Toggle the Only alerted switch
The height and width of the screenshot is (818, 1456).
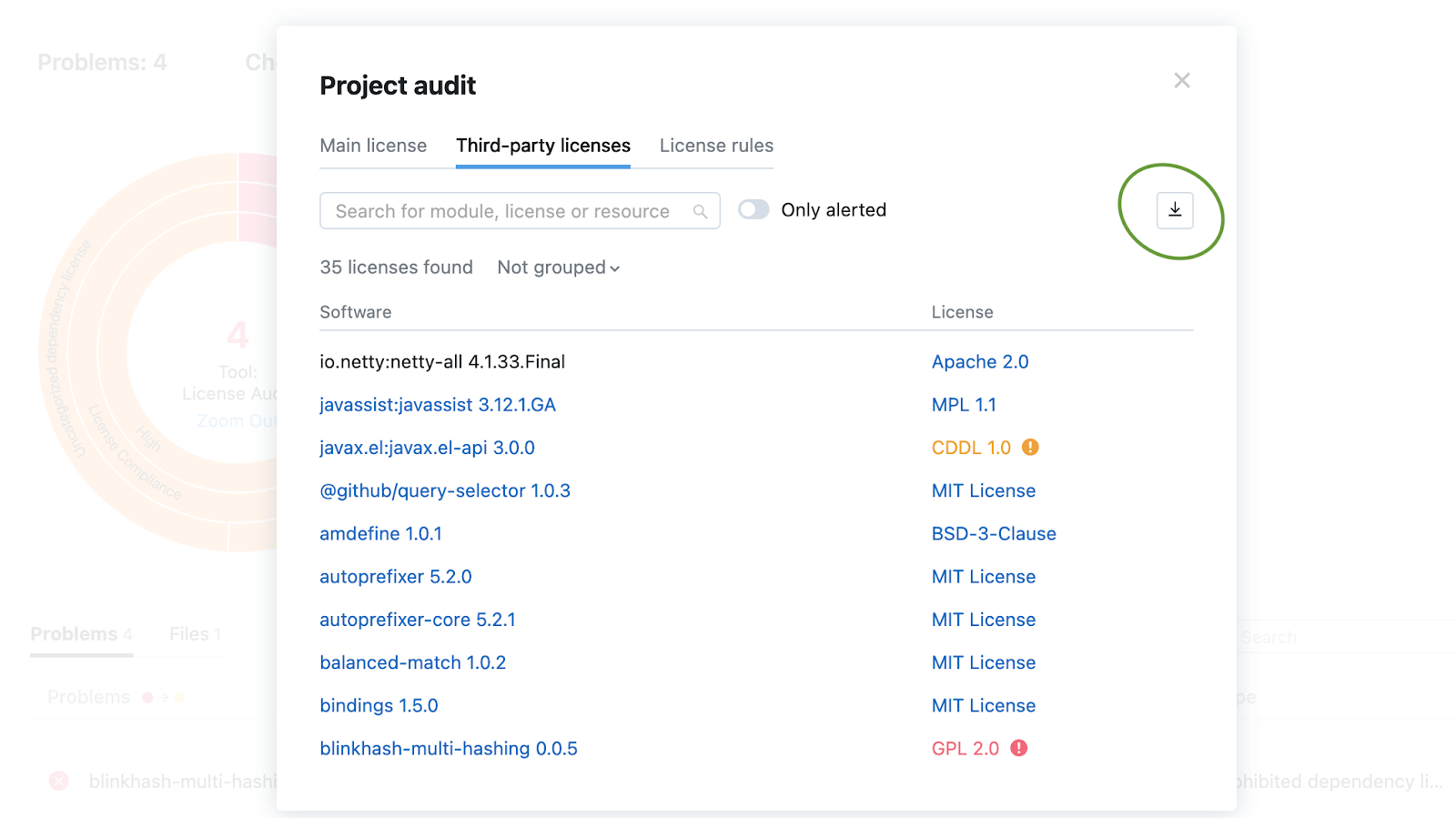(753, 210)
